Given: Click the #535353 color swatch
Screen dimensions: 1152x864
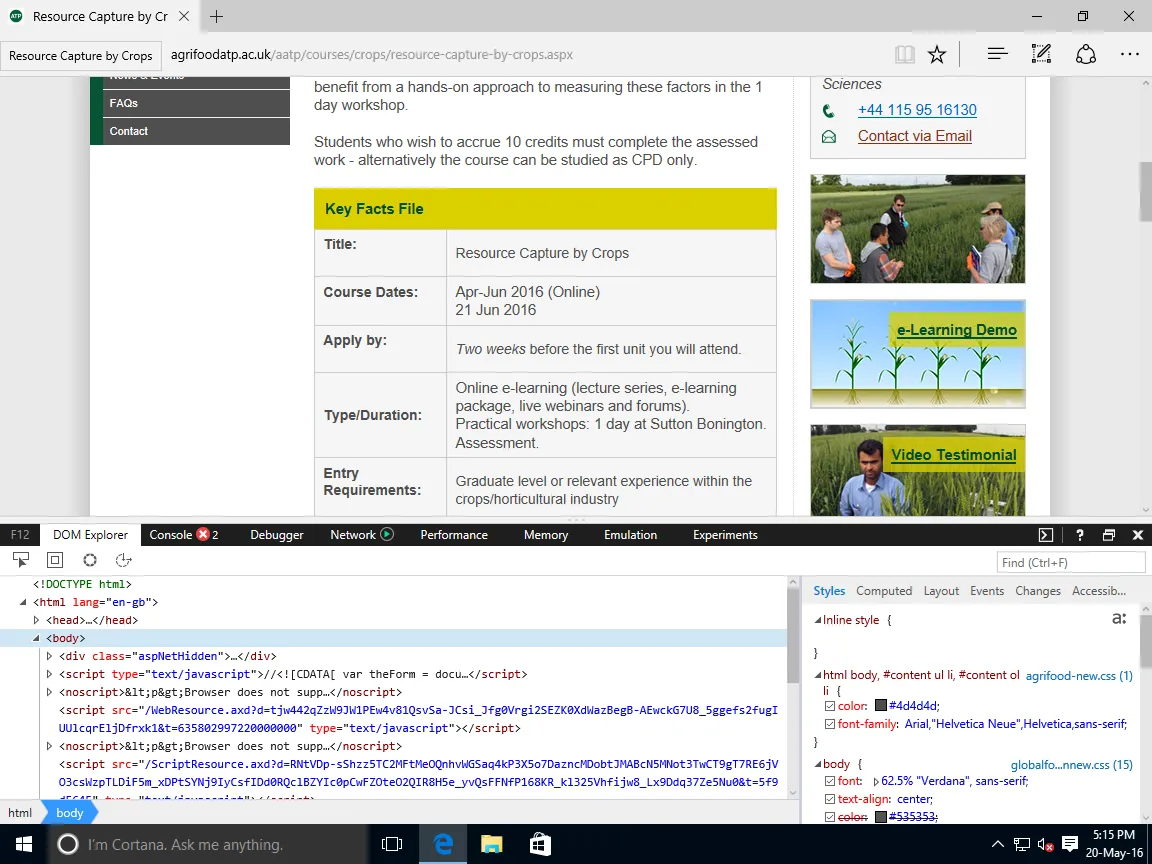Looking at the screenshot, I should pyautogui.click(x=881, y=817).
